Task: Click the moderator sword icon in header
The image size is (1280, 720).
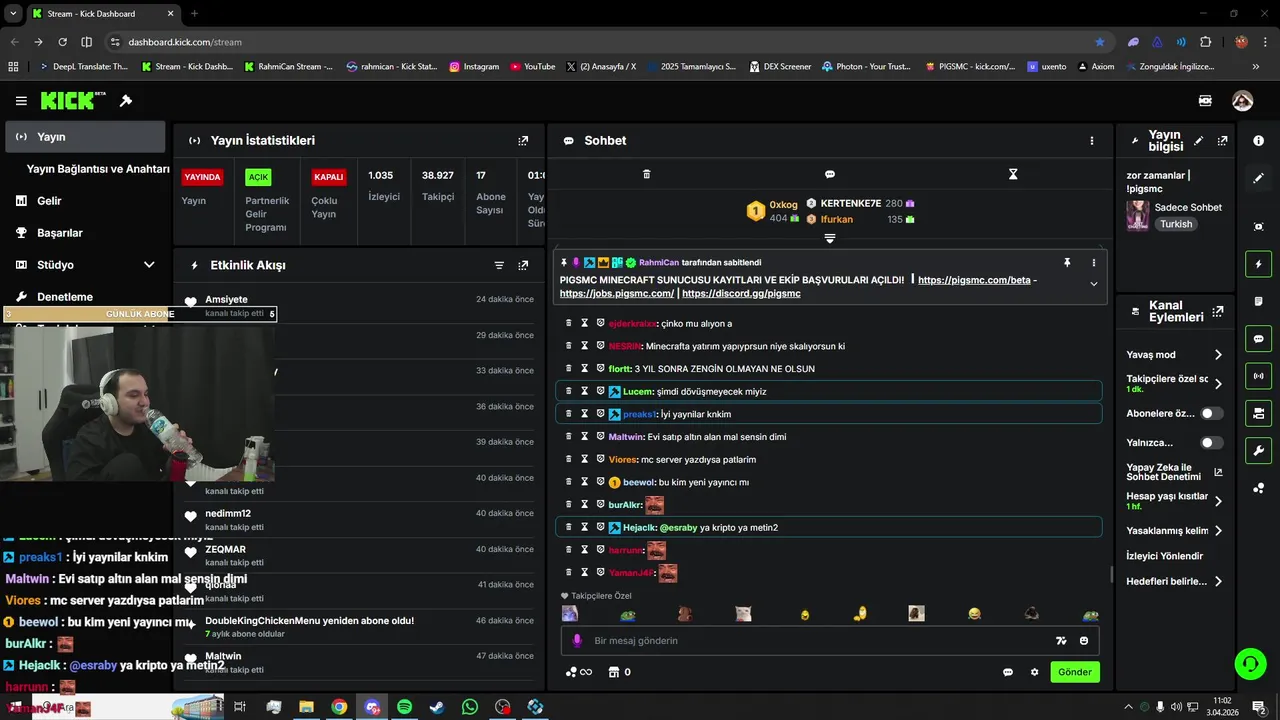Action: pyautogui.click(x=126, y=101)
